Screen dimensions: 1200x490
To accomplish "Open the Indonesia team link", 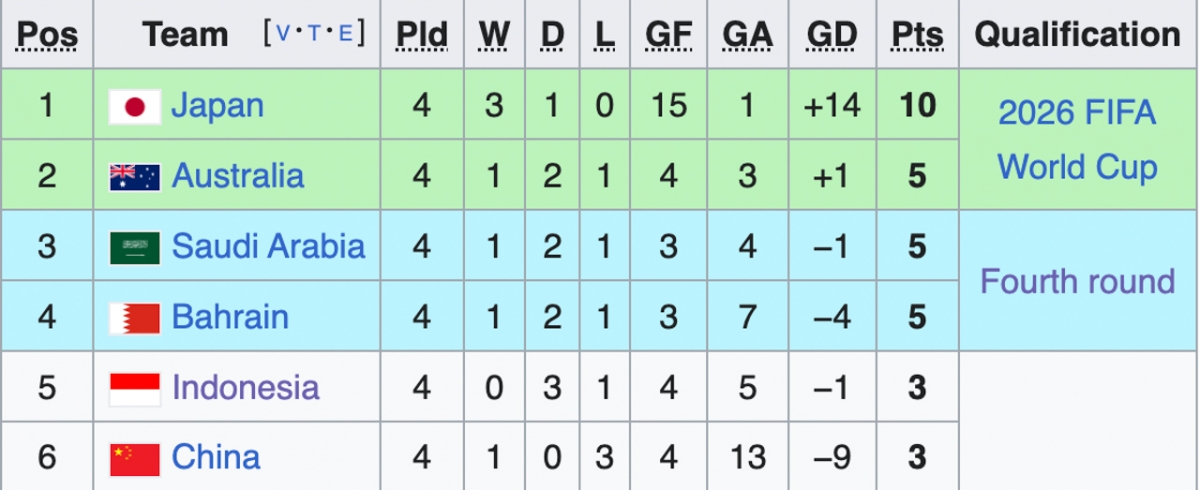I will coord(246,387).
